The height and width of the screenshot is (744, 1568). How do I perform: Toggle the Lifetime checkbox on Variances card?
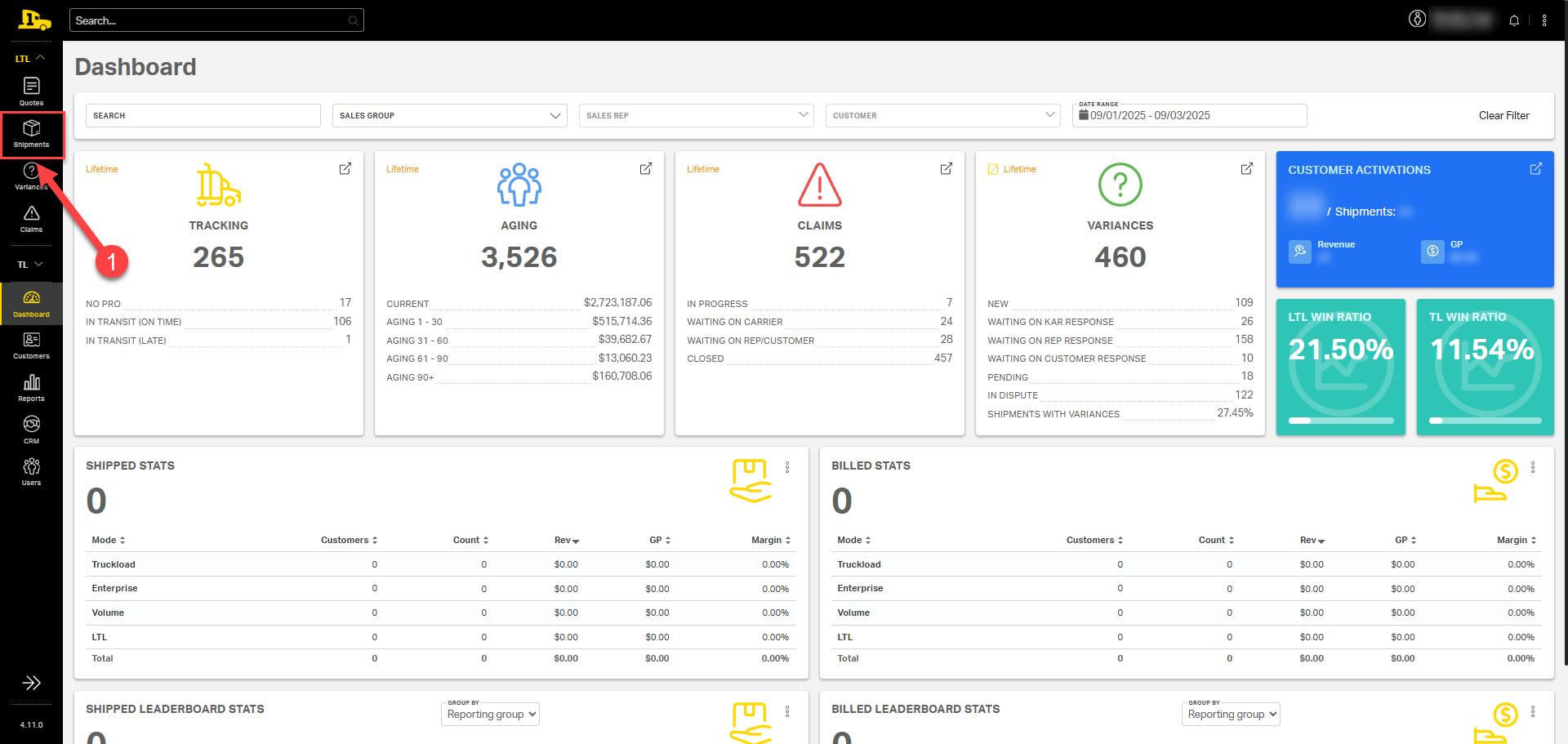[x=993, y=169]
